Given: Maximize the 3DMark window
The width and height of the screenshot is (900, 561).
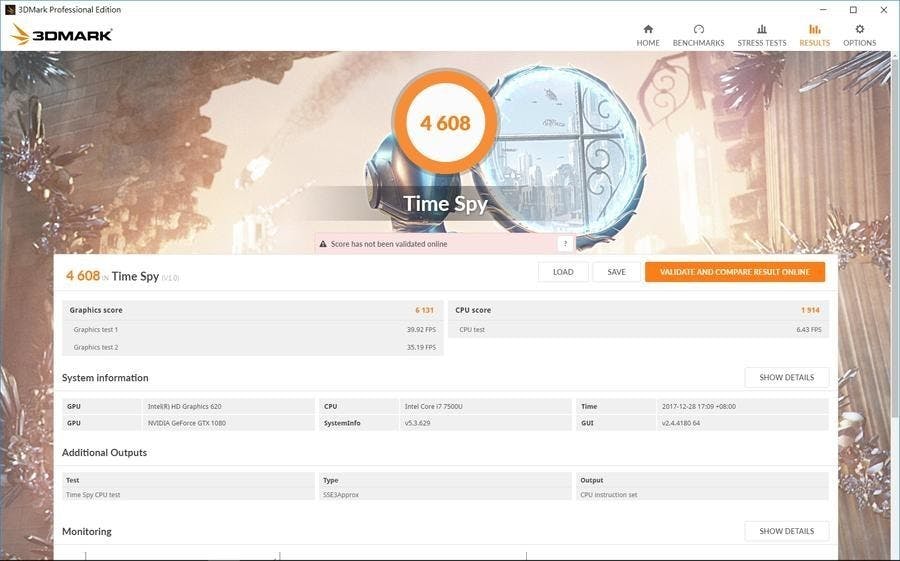Looking at the screenshot, I should click(x=853, y=9).
